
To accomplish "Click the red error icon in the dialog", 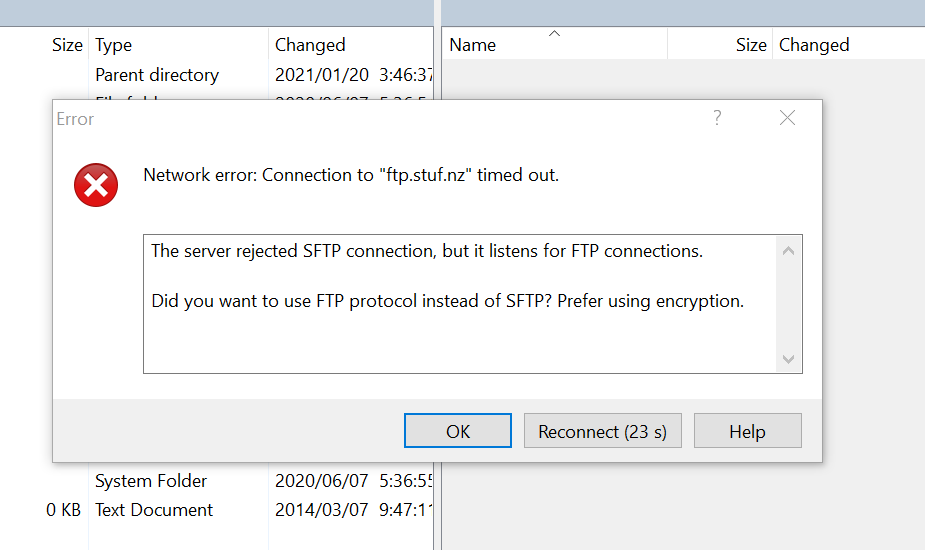I will 96,185.
